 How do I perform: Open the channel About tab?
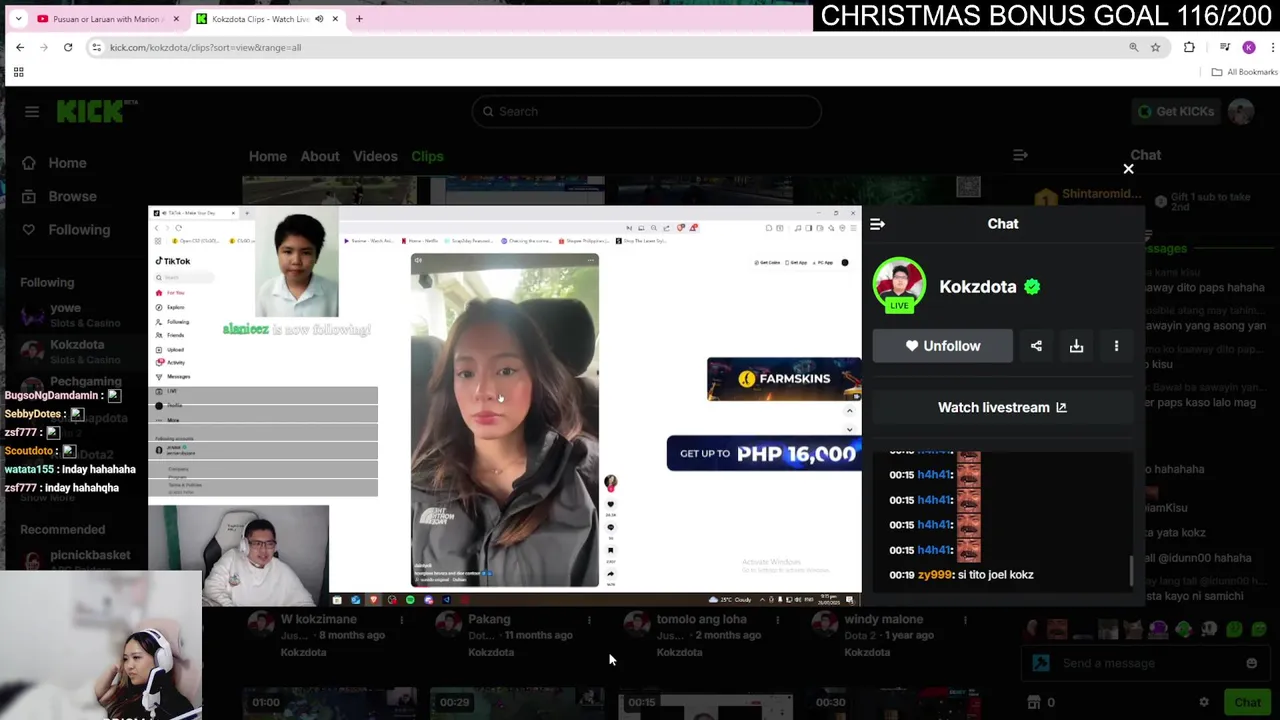pos(320,156)
